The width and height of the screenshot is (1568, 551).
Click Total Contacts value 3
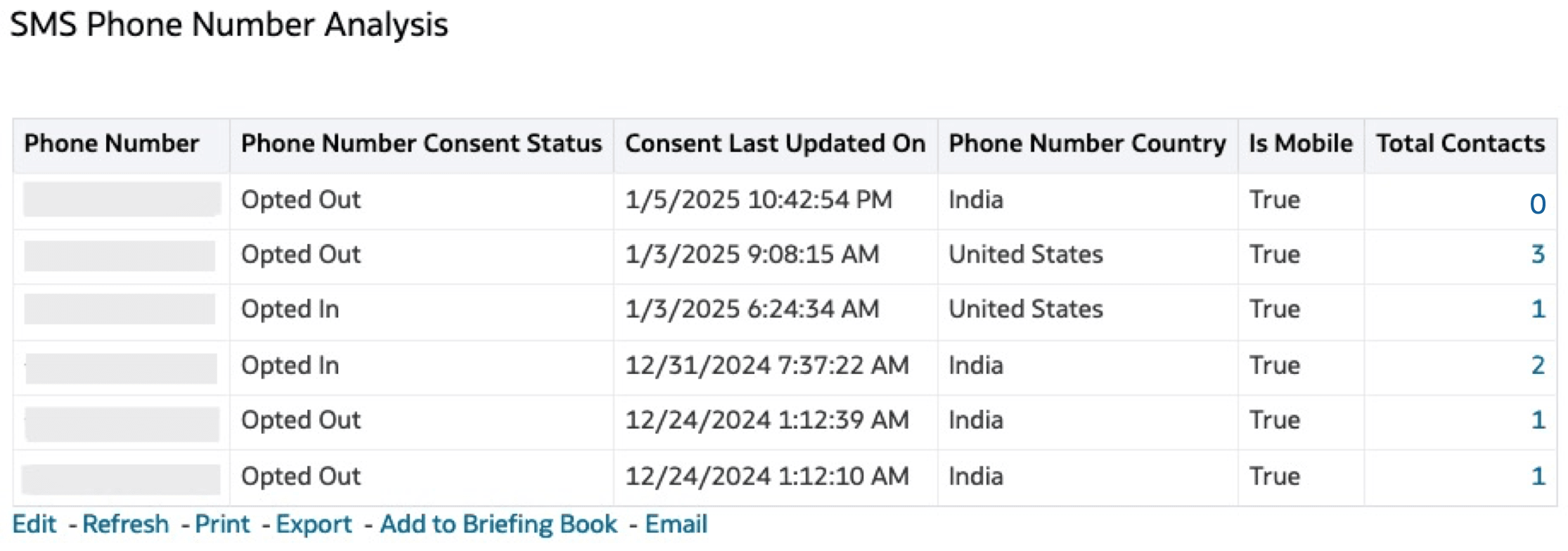click(x=1538, y=254)
